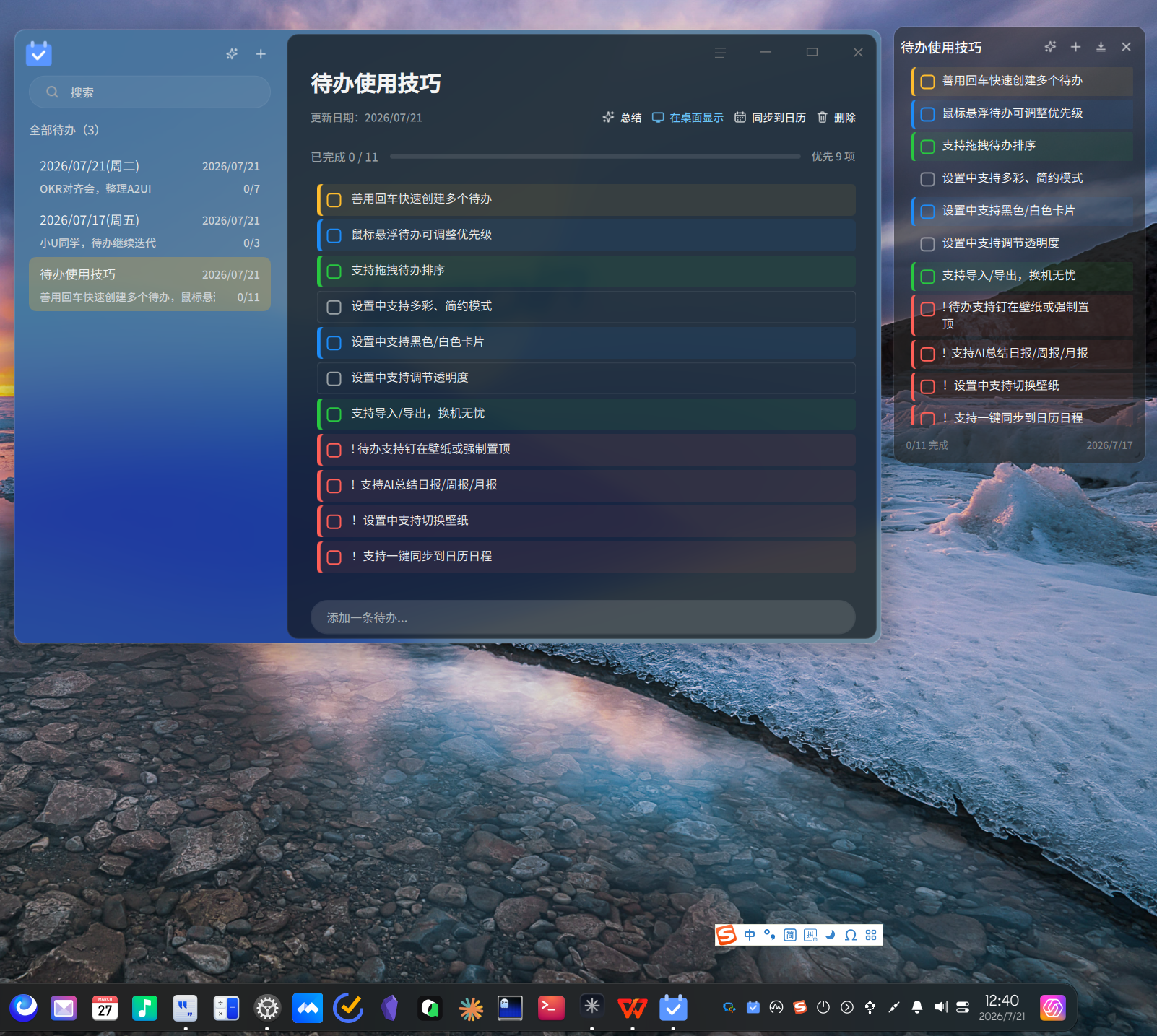The width and height of the screenshot is (1157, 1036).
Task: Open the grid toolbox icon on input toolbar
Action: 871,935
